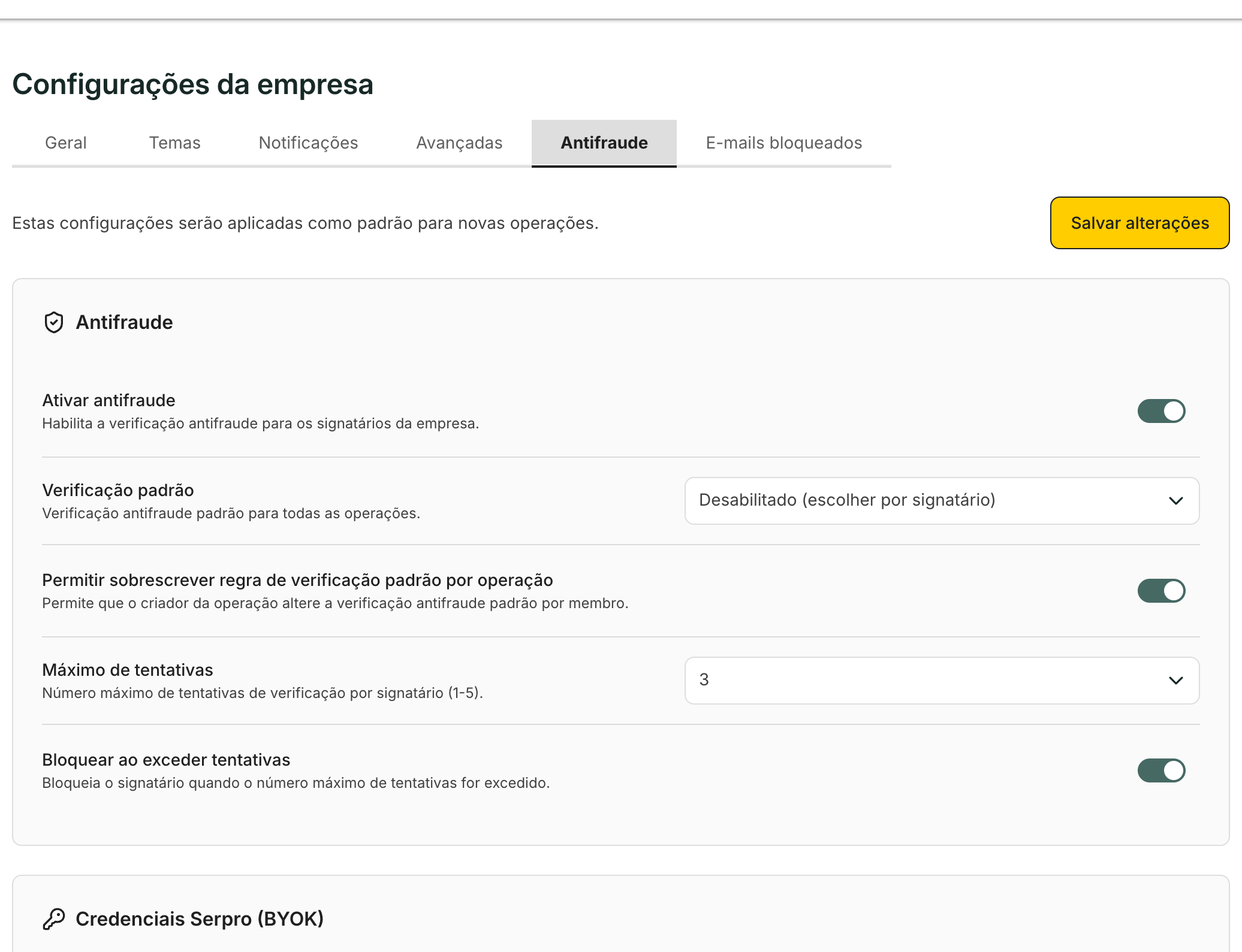Open the Verificação padrão dropdown
The image size is (1242, 952).
[x=942, y=500]
